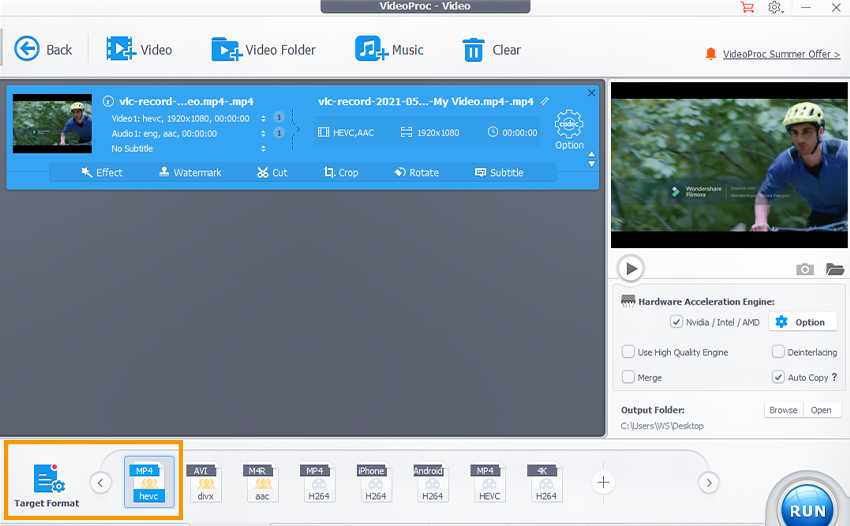Select the video thumbnail in the list
The width and height of the screenshot is (850, 526).
click(x=52, y=124)
